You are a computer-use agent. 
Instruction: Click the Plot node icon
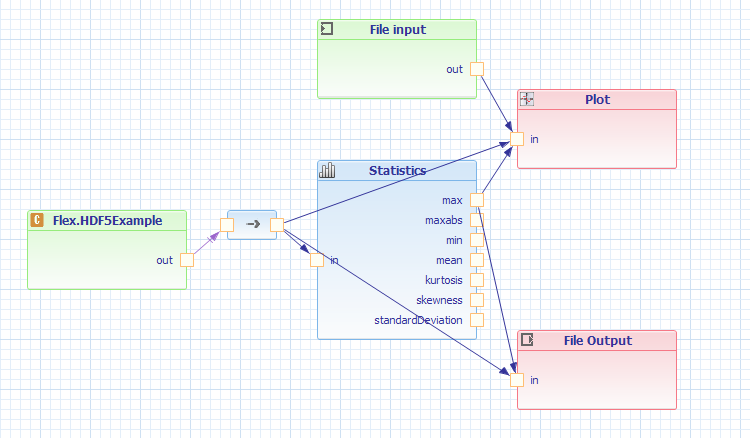527,100
